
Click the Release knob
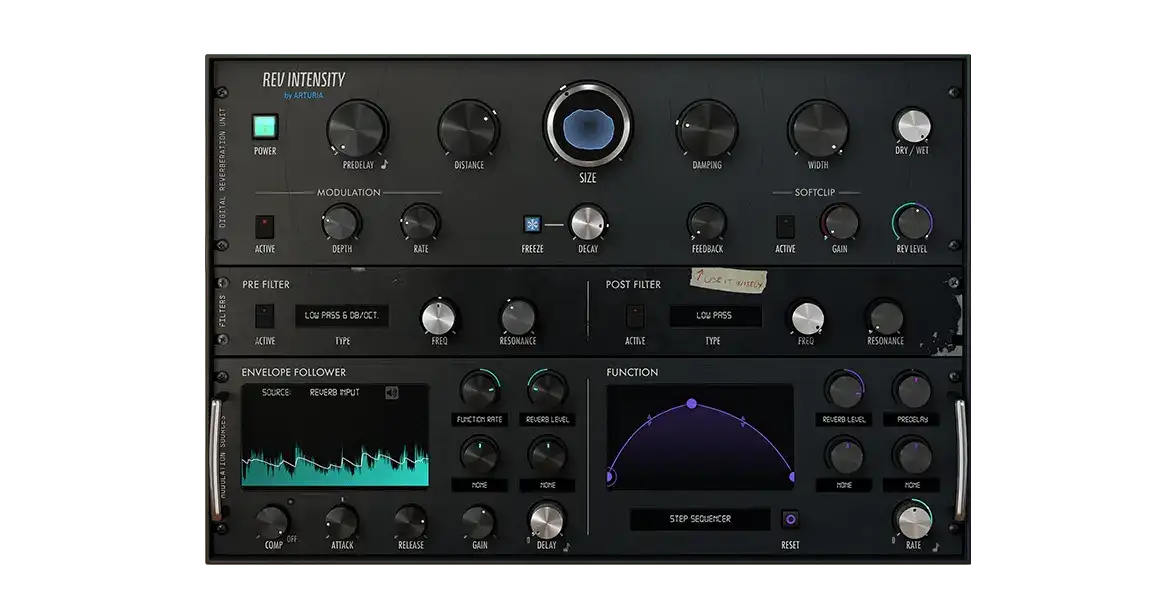tap(411, 522)
